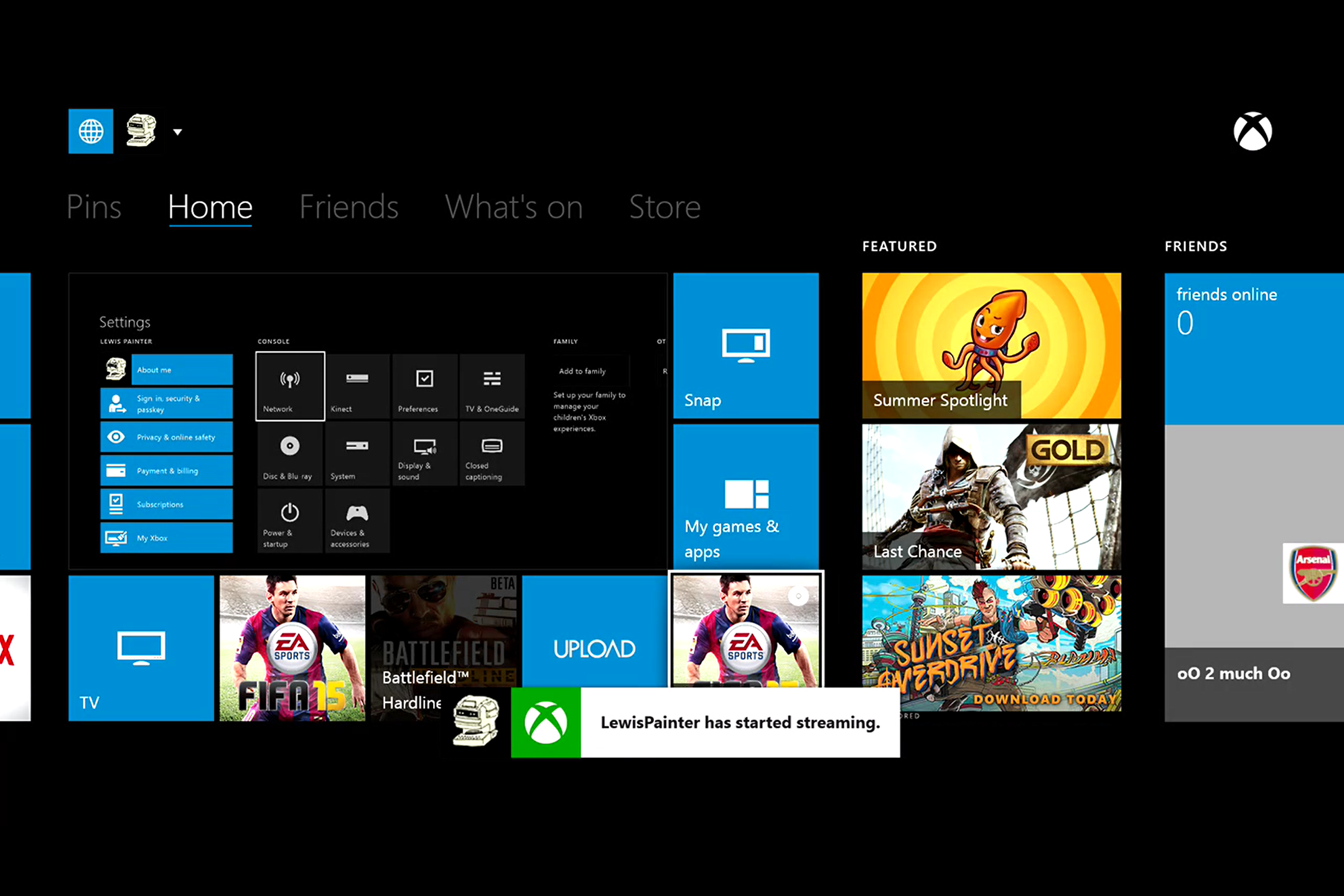Image resolution: width=1344 pixels, height=896 pixels.
Task: Open the What's on tab
Action: point(514,207)
